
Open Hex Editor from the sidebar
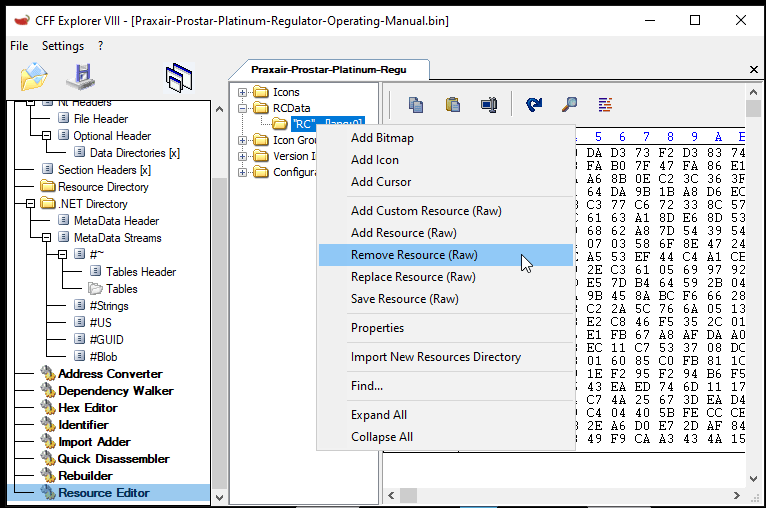87,408
